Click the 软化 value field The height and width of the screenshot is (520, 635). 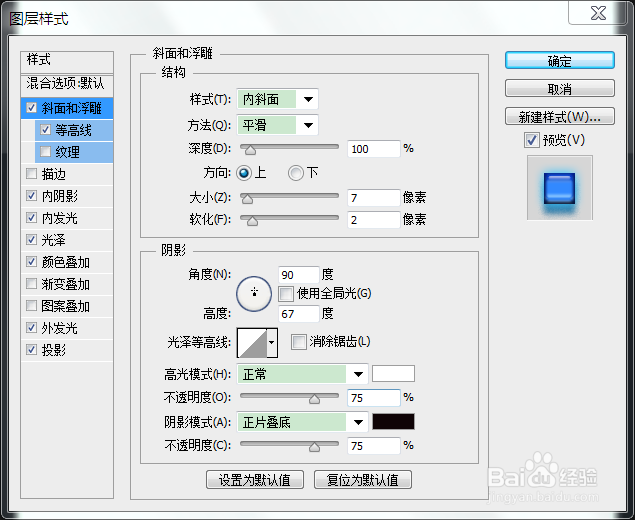pos(374,220)
